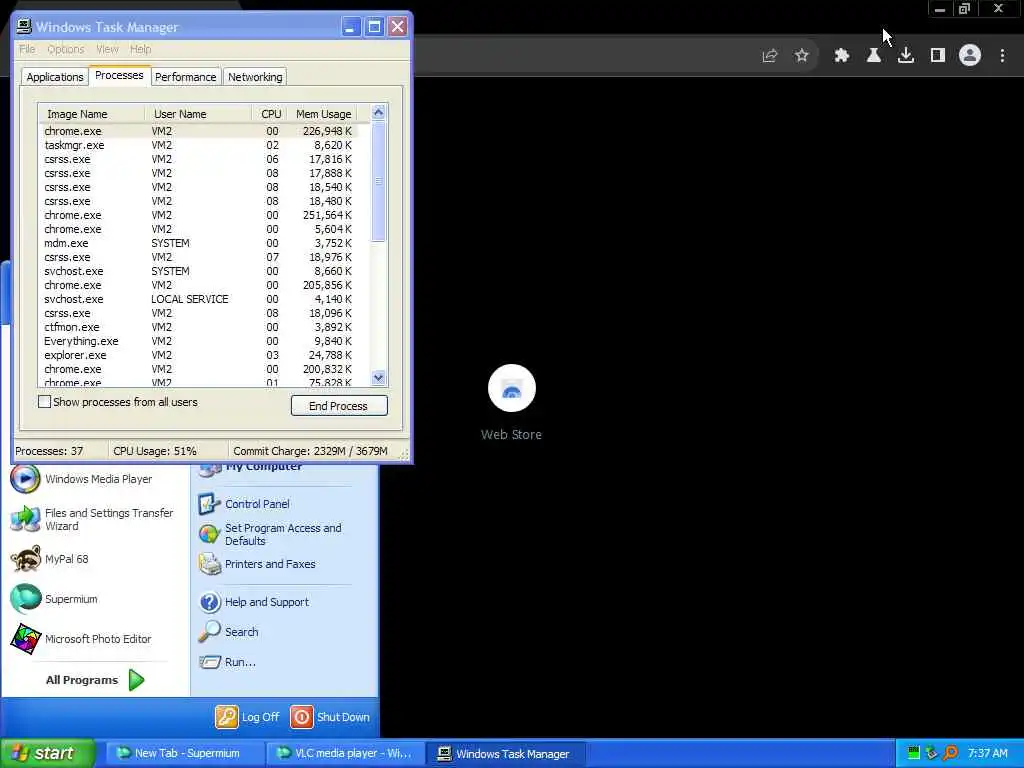1024x768 pixels.
Task: Click the share page icon in browser toolbar
Action: pyautogui.click(x=769, y=56)
